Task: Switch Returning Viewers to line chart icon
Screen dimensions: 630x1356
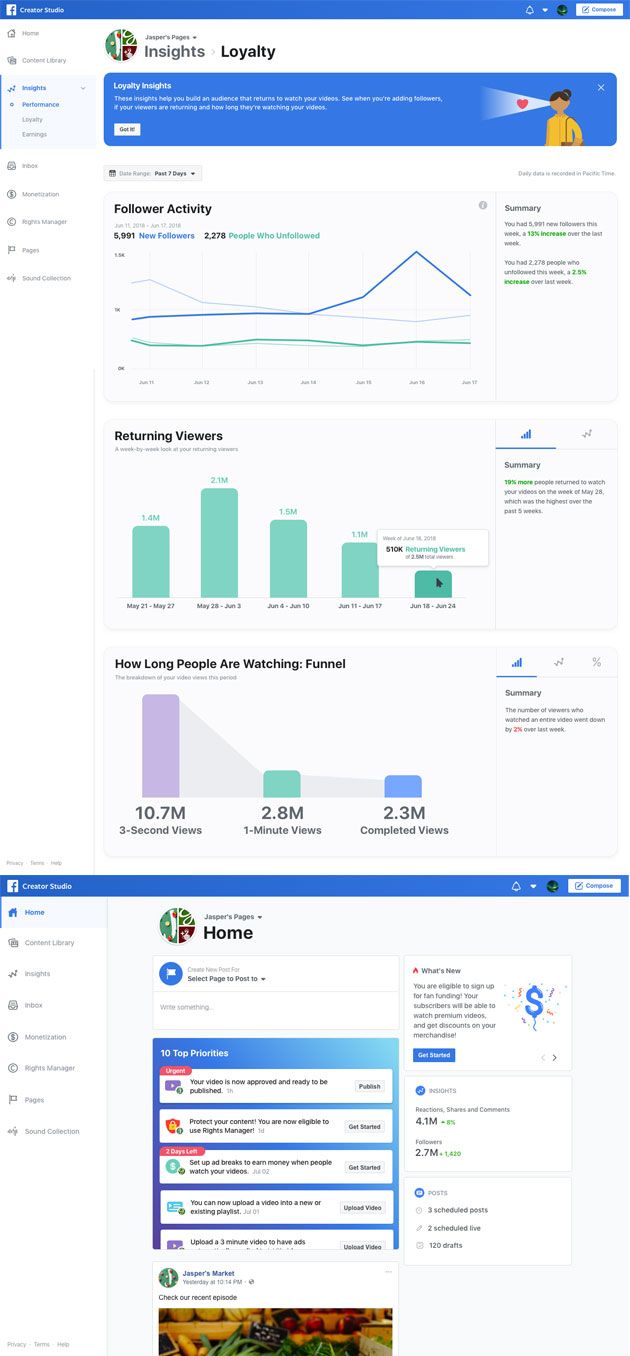Action: point(587,434)
